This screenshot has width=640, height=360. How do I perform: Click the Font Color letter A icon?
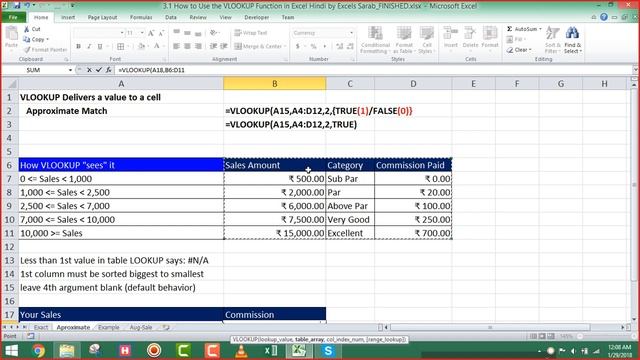tap(157, 47)
